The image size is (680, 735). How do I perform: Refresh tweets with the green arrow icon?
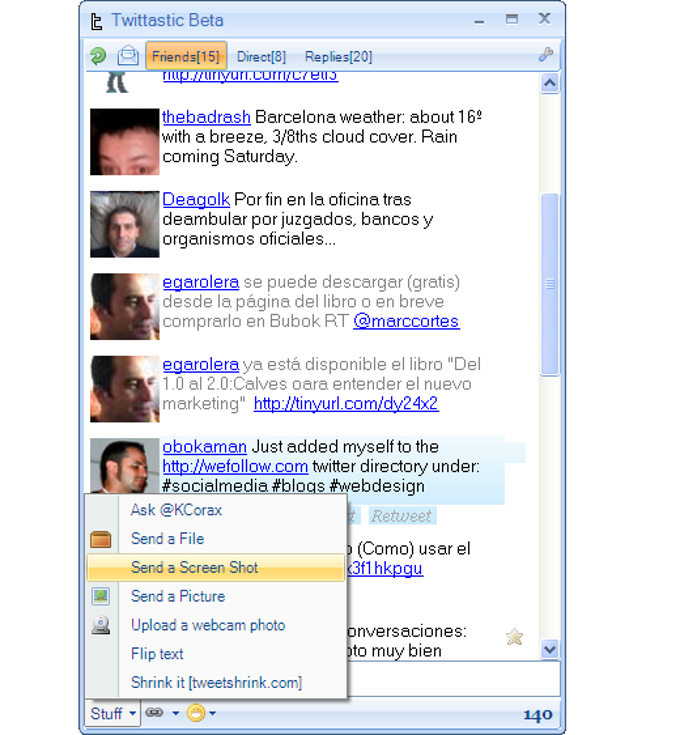(x=98, y=56)
